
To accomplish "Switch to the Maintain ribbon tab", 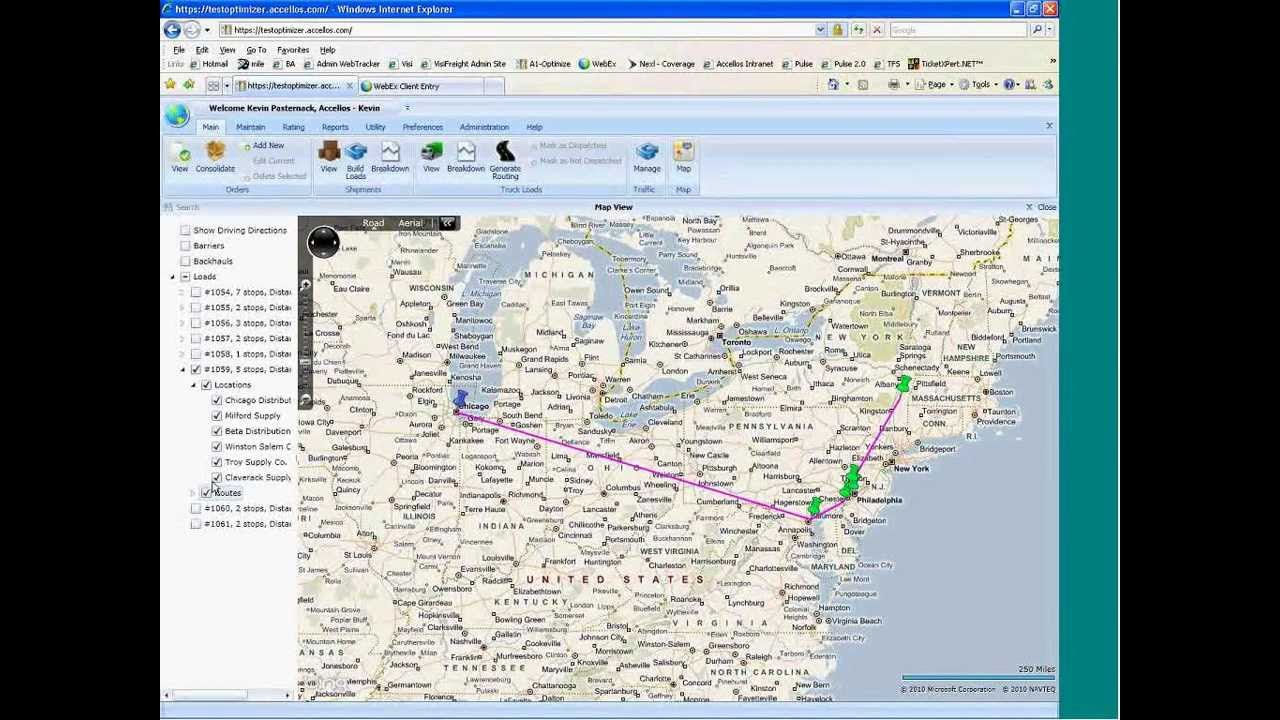I will point(250,127).
